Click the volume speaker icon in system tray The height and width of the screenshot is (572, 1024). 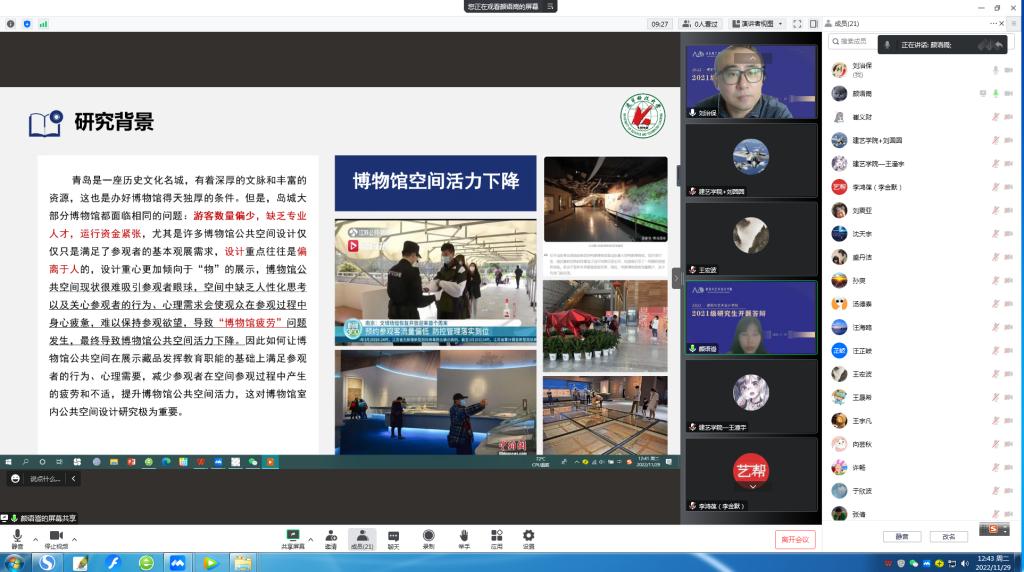(x=965, y=563)
